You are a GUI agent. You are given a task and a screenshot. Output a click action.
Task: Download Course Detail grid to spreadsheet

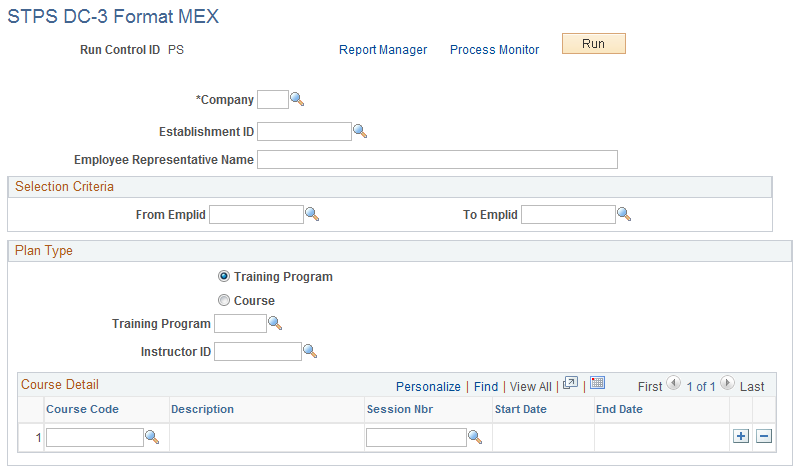[598, 384]
